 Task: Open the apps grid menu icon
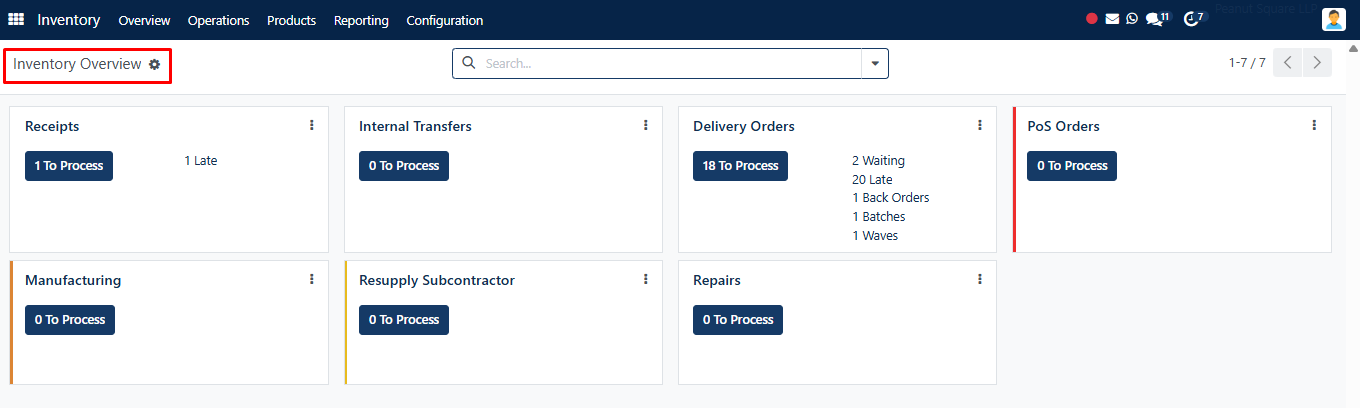[16, 19]
